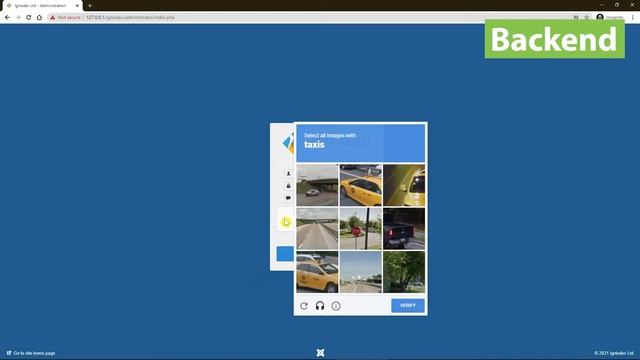Go to browser home page icon

39,18
